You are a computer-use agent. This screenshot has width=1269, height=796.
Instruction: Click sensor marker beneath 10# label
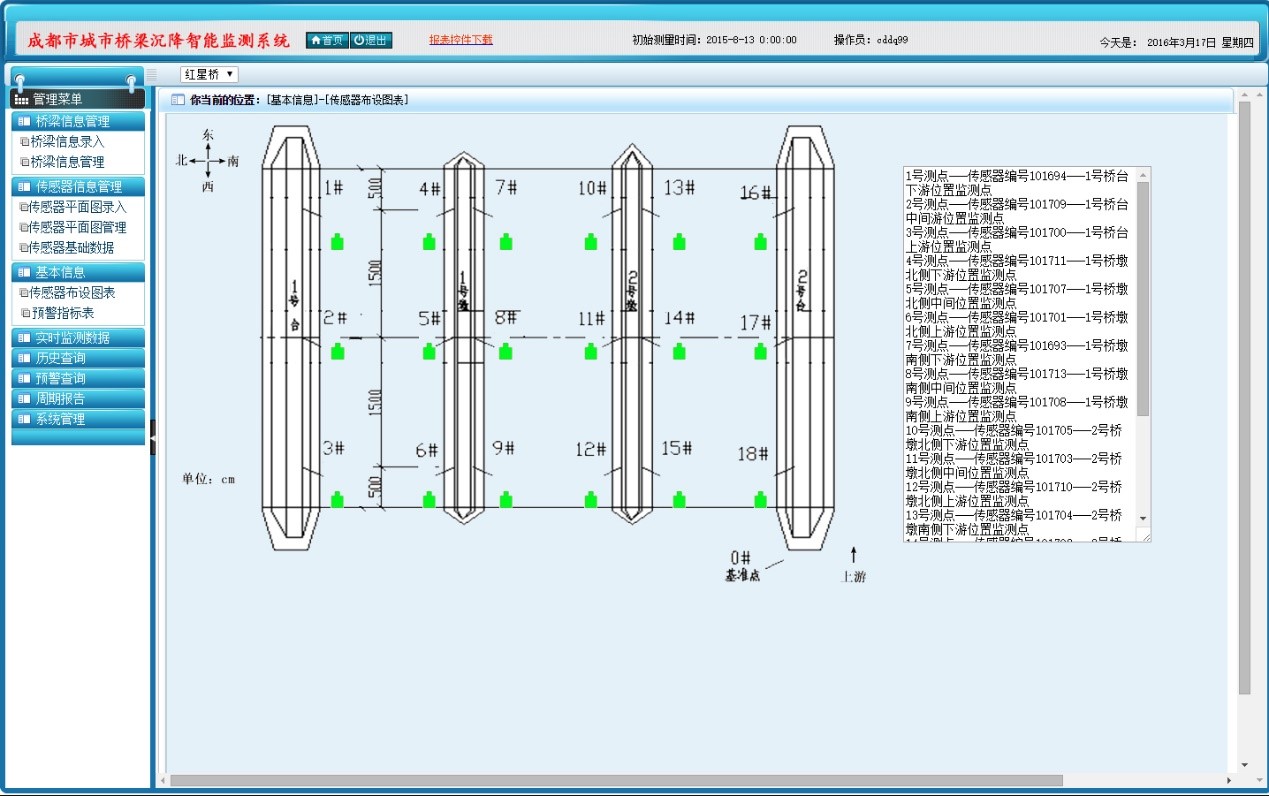point(591,241)
